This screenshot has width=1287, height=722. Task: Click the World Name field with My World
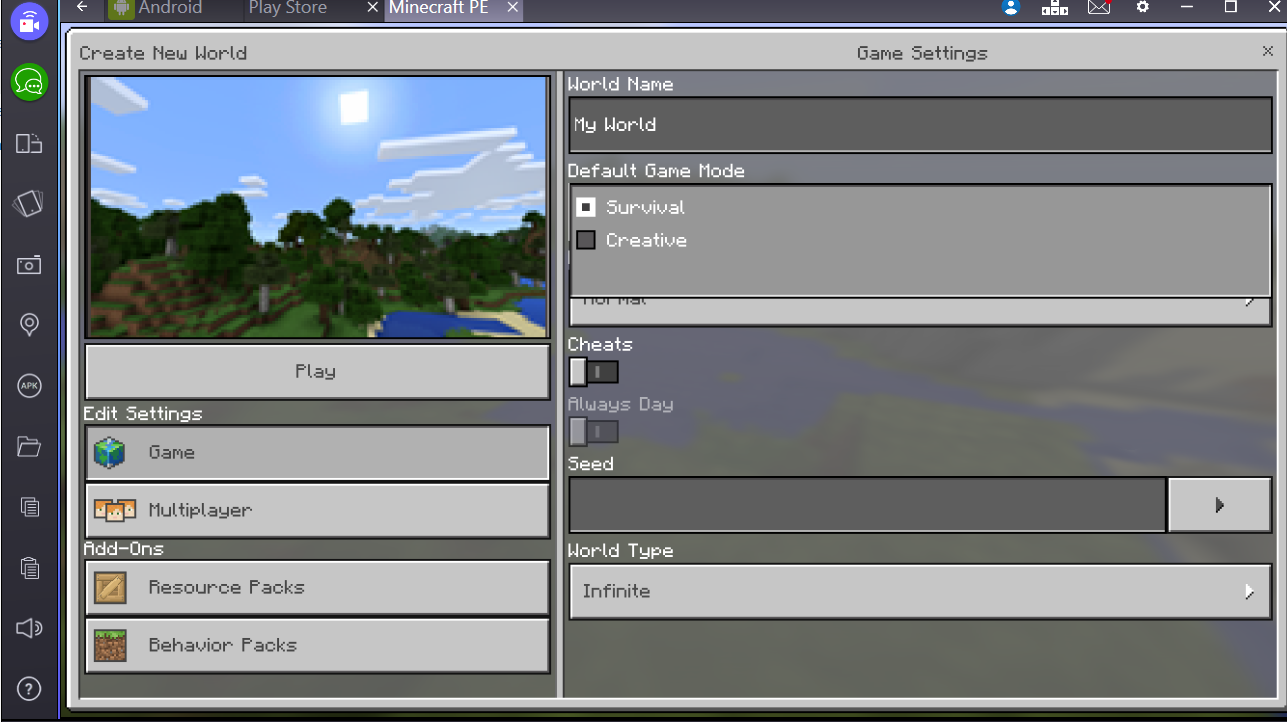click(919, 125)
